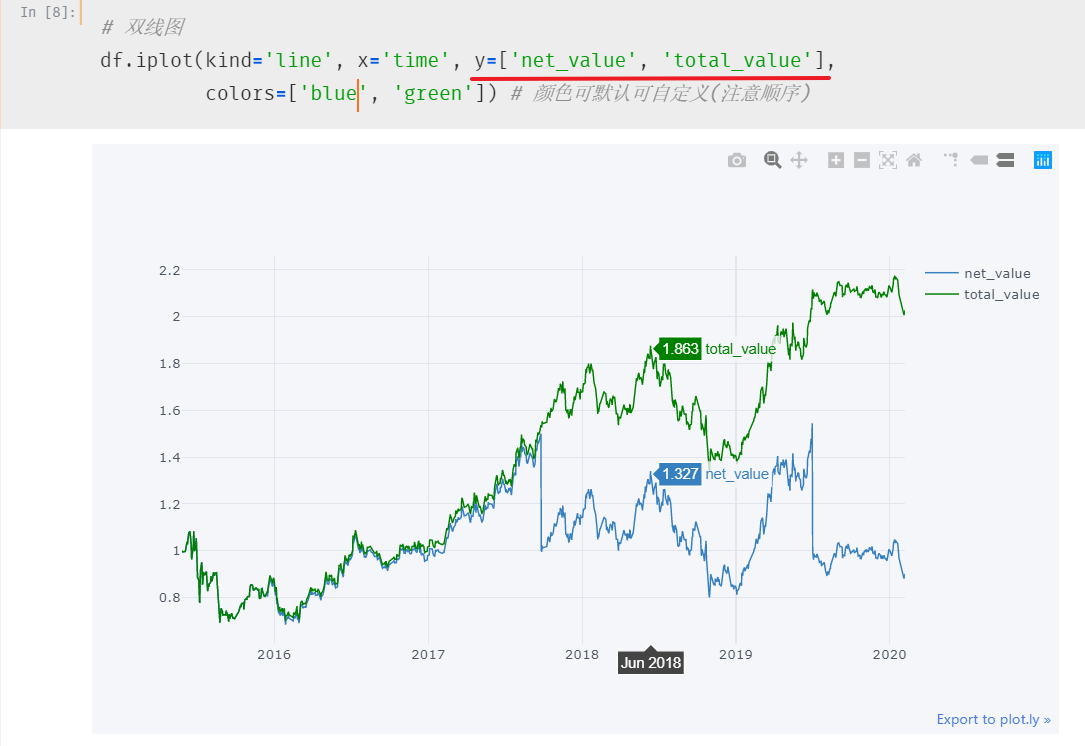Select the Jun 2018 axis label marker
The width and height of the screenshot is (1085, 746).
tap(650, 661)
